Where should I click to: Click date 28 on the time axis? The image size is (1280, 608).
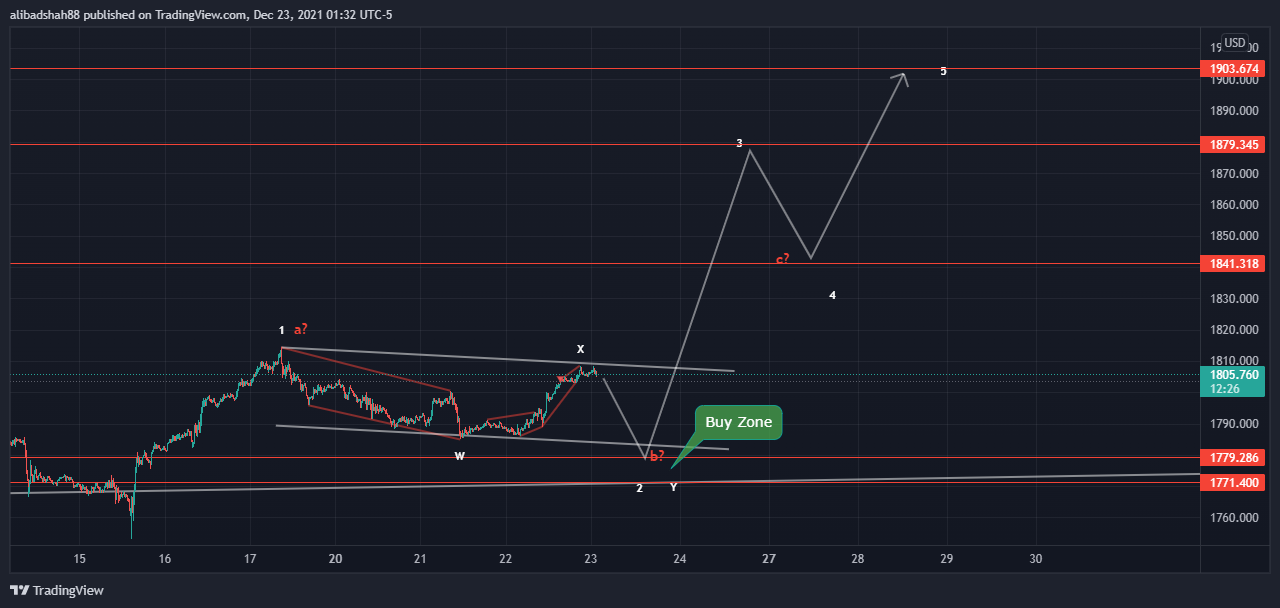pos(858,558)
